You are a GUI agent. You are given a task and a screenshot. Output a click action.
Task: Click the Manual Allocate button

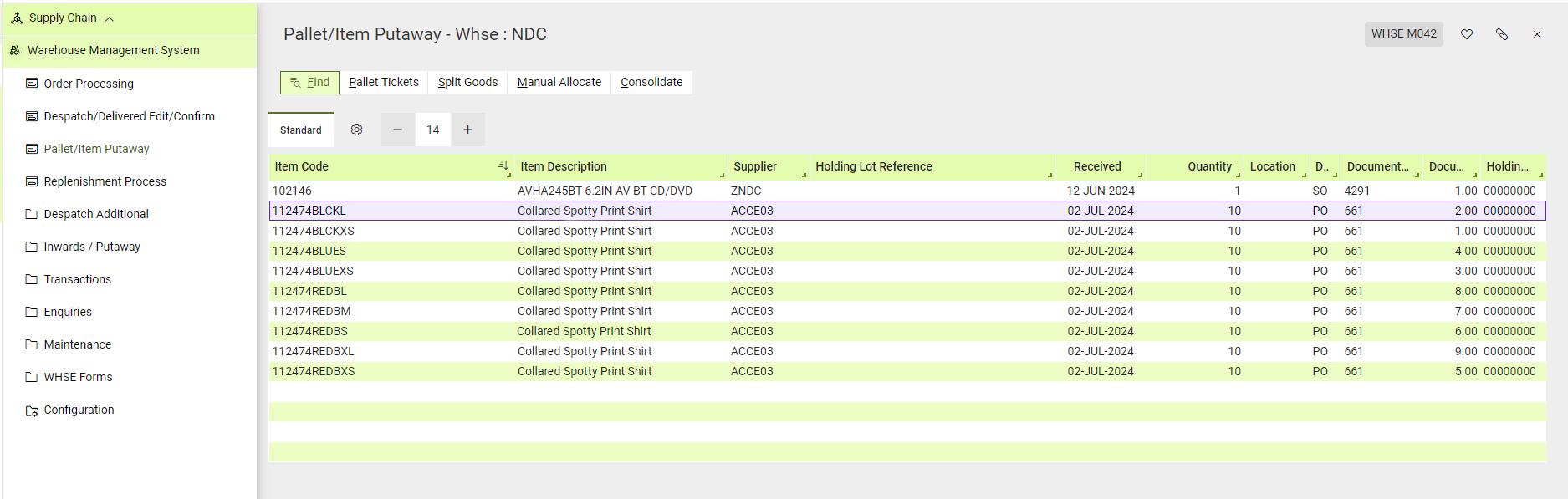(559, 82)
